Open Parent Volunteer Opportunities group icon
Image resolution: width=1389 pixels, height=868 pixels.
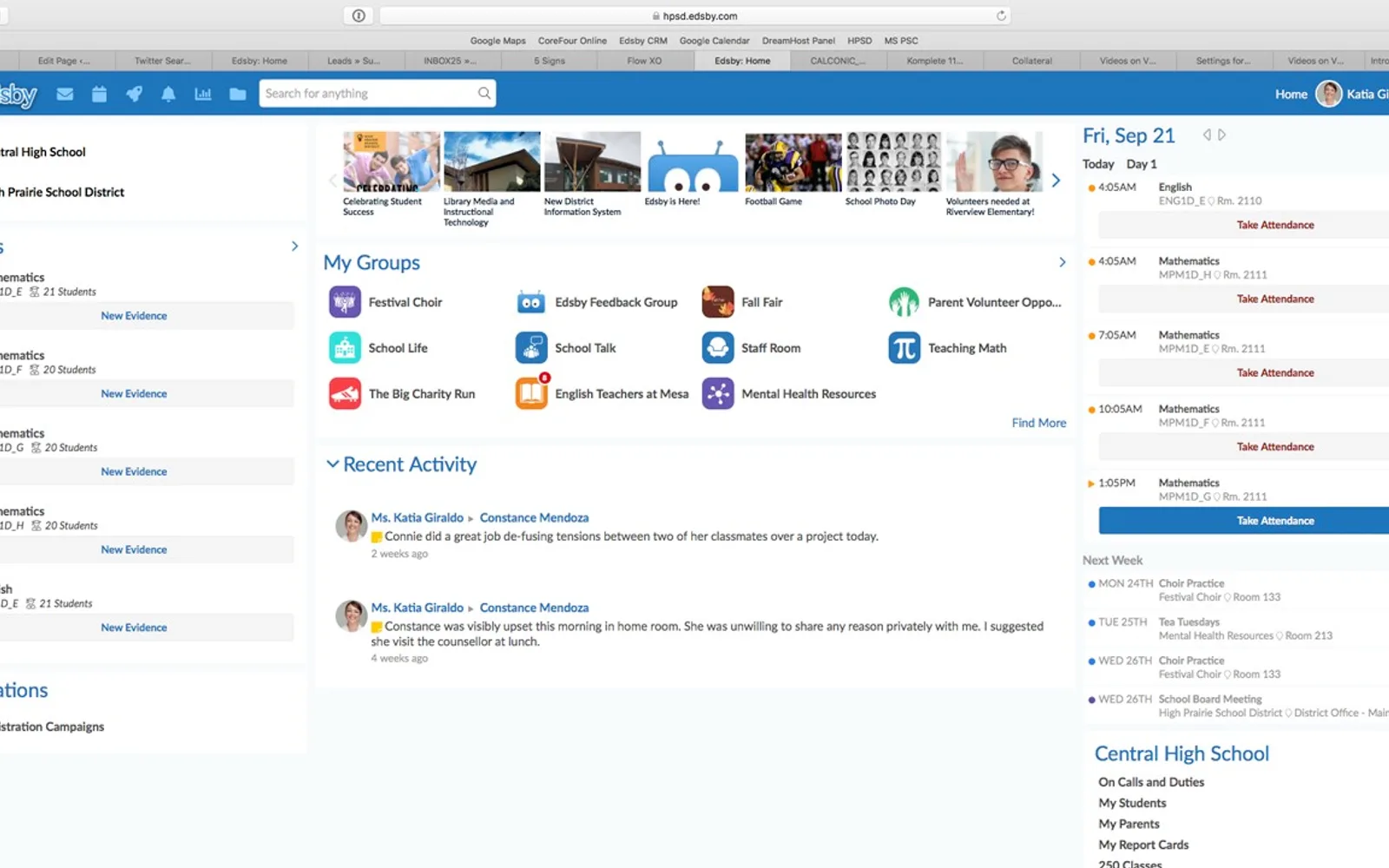(x=904, y=302)
